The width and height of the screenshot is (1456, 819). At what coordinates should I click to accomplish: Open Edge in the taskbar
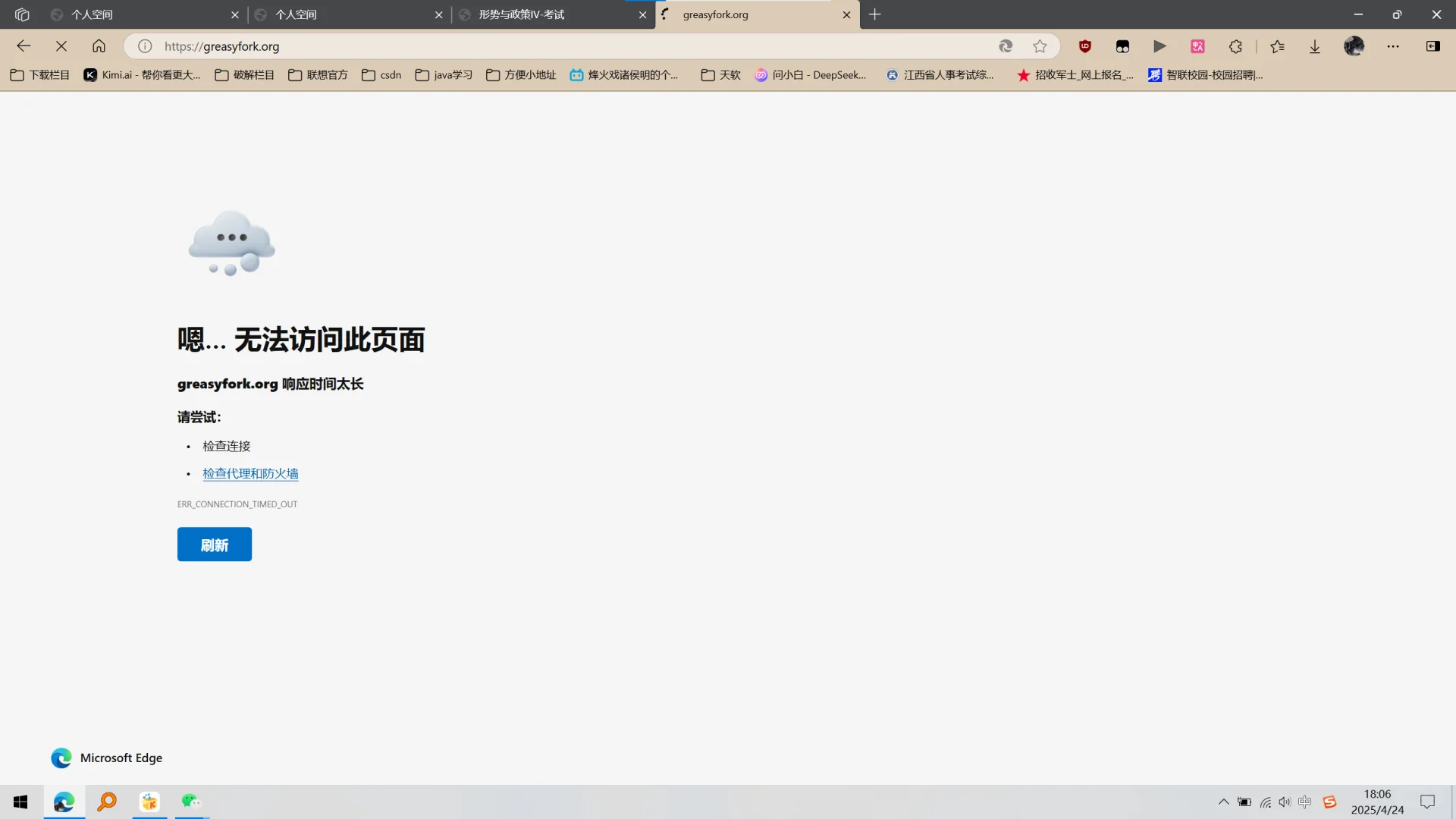[63, 802]
